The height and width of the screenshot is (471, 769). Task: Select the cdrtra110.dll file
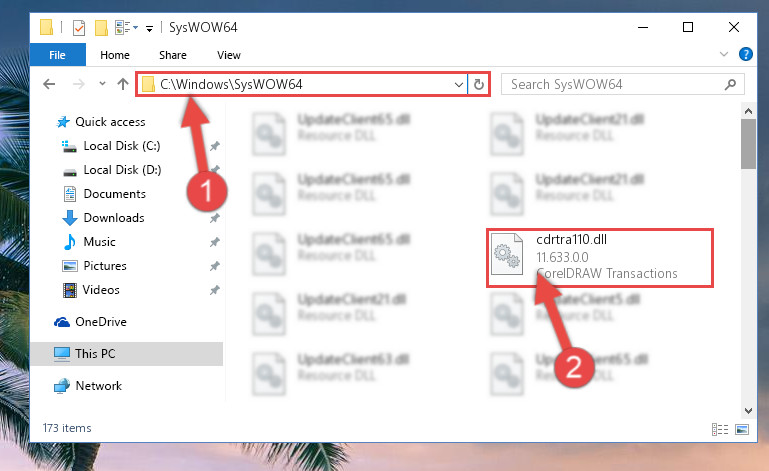(599, 257)
